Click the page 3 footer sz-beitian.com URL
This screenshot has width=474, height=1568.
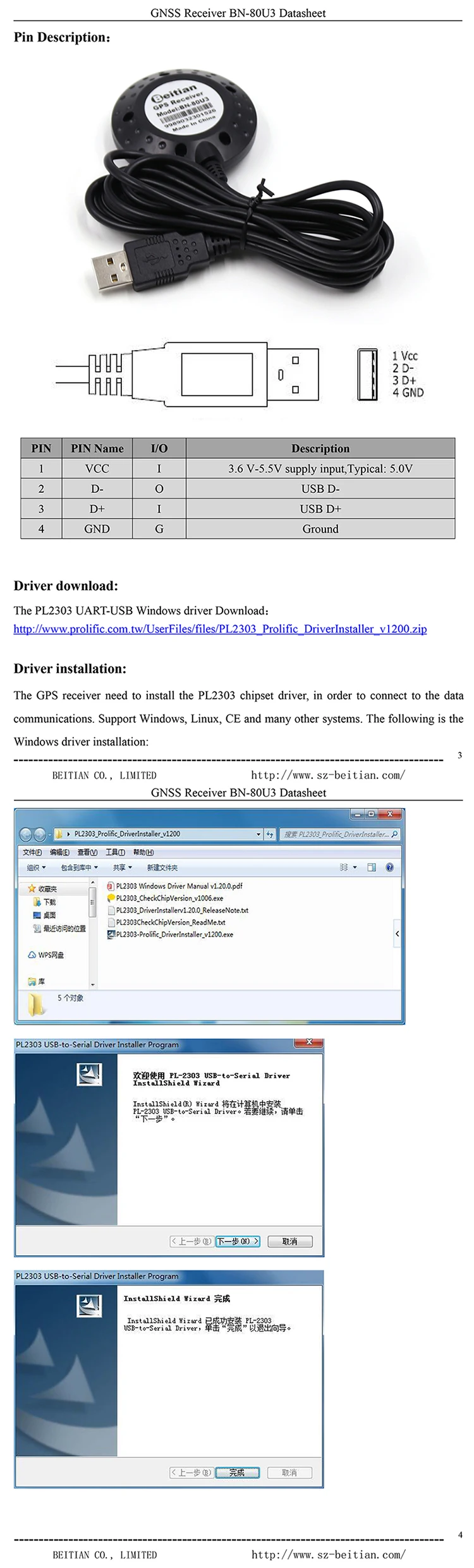click(x=328, y=775)
